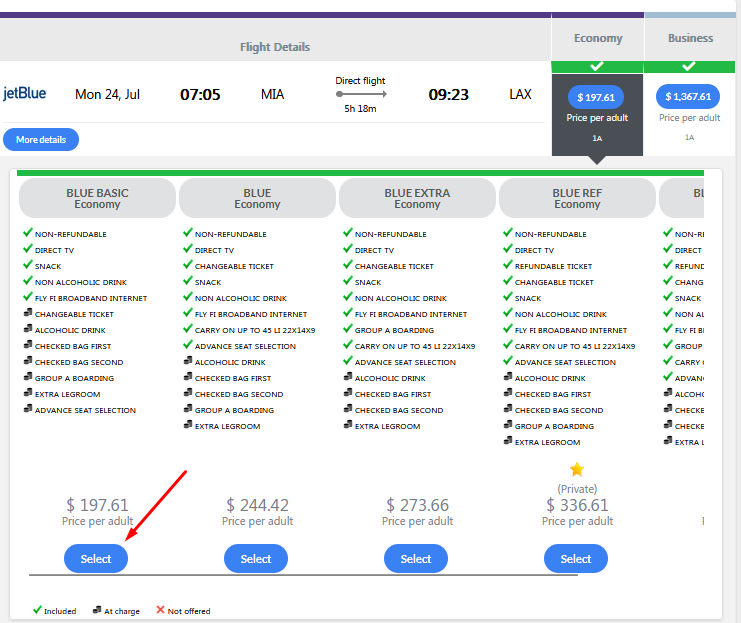Open More details for the flight
This screenshot has height=623, width=741.
coord(41,139)
